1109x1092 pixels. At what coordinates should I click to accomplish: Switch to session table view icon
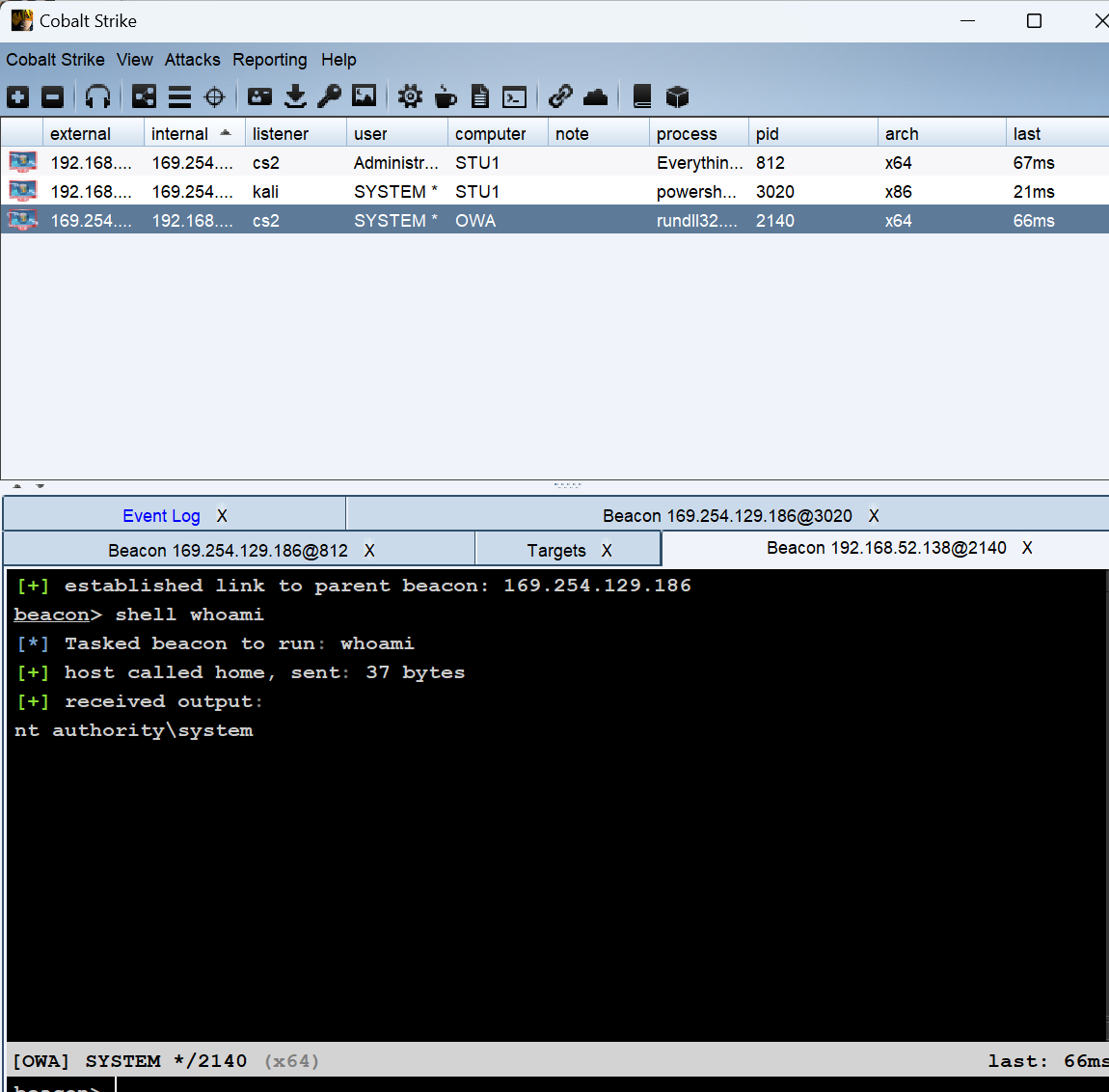pyautogui.click(x=179, y=96)
